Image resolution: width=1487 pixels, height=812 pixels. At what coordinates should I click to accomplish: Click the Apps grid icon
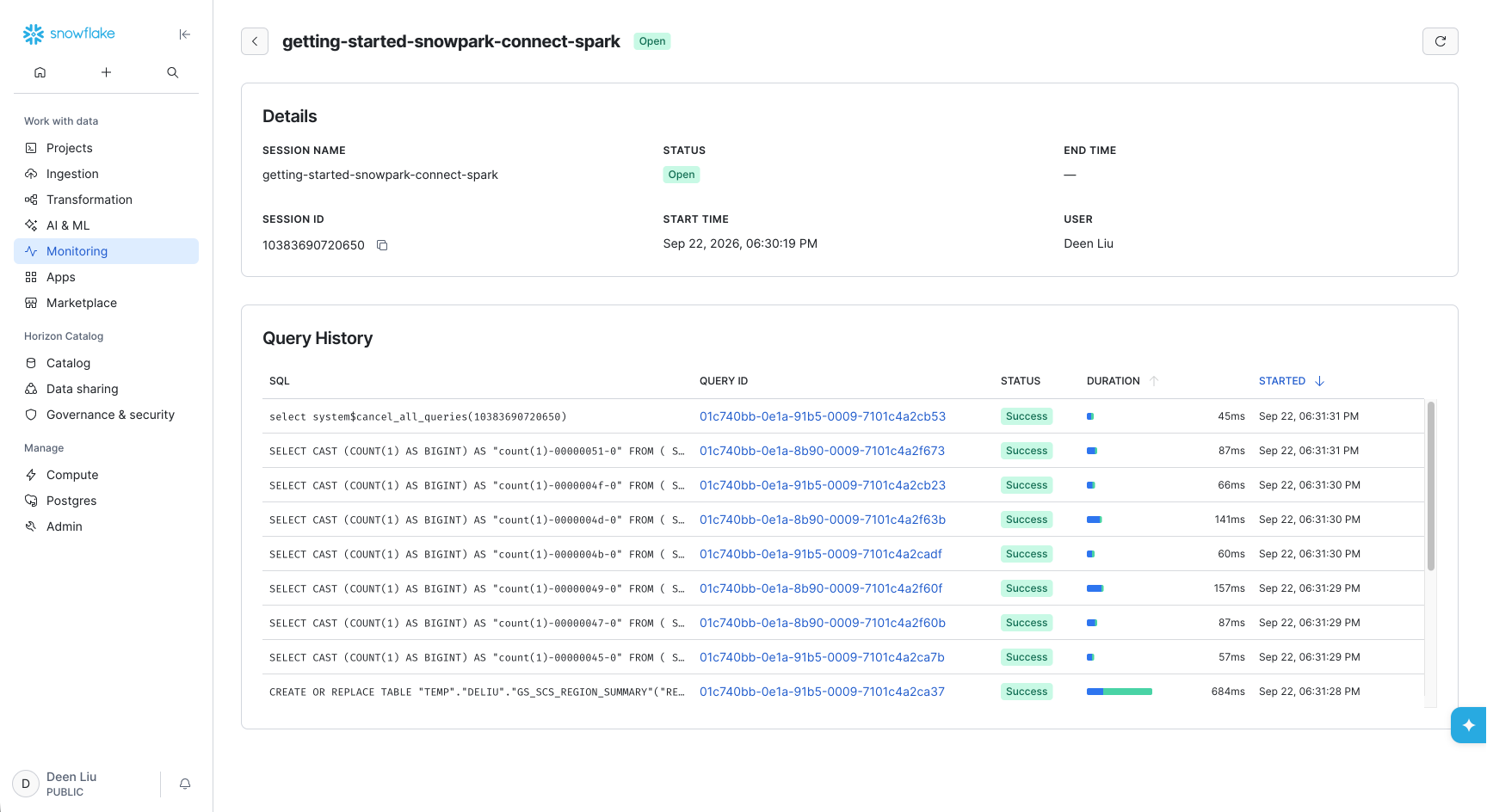click(x=31, y=277)
